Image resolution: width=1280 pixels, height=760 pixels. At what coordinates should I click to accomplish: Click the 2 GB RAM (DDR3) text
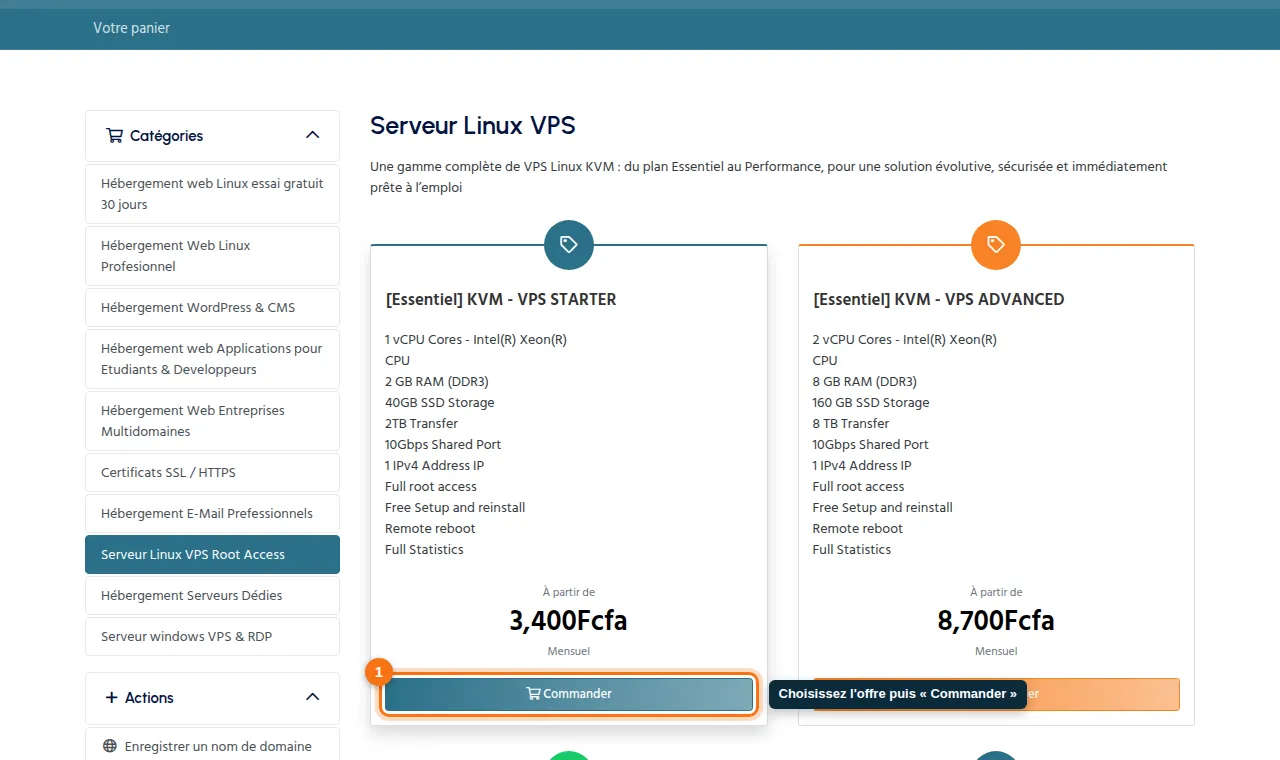[x=437, y=381]
